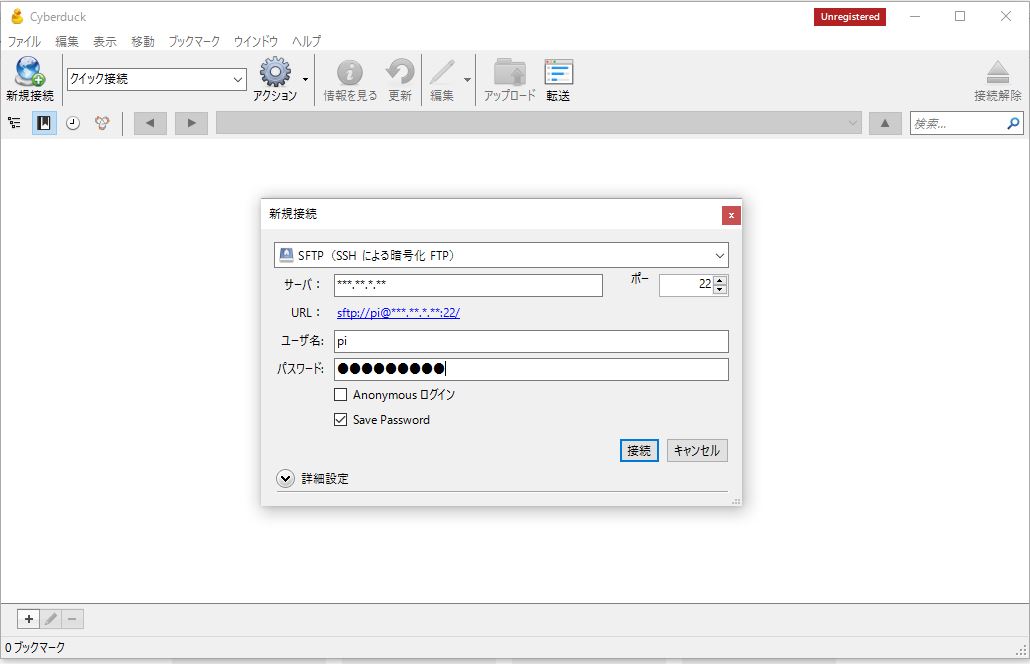Open the Bonjour view icon
1030x664 pixels.
(102, 123)
